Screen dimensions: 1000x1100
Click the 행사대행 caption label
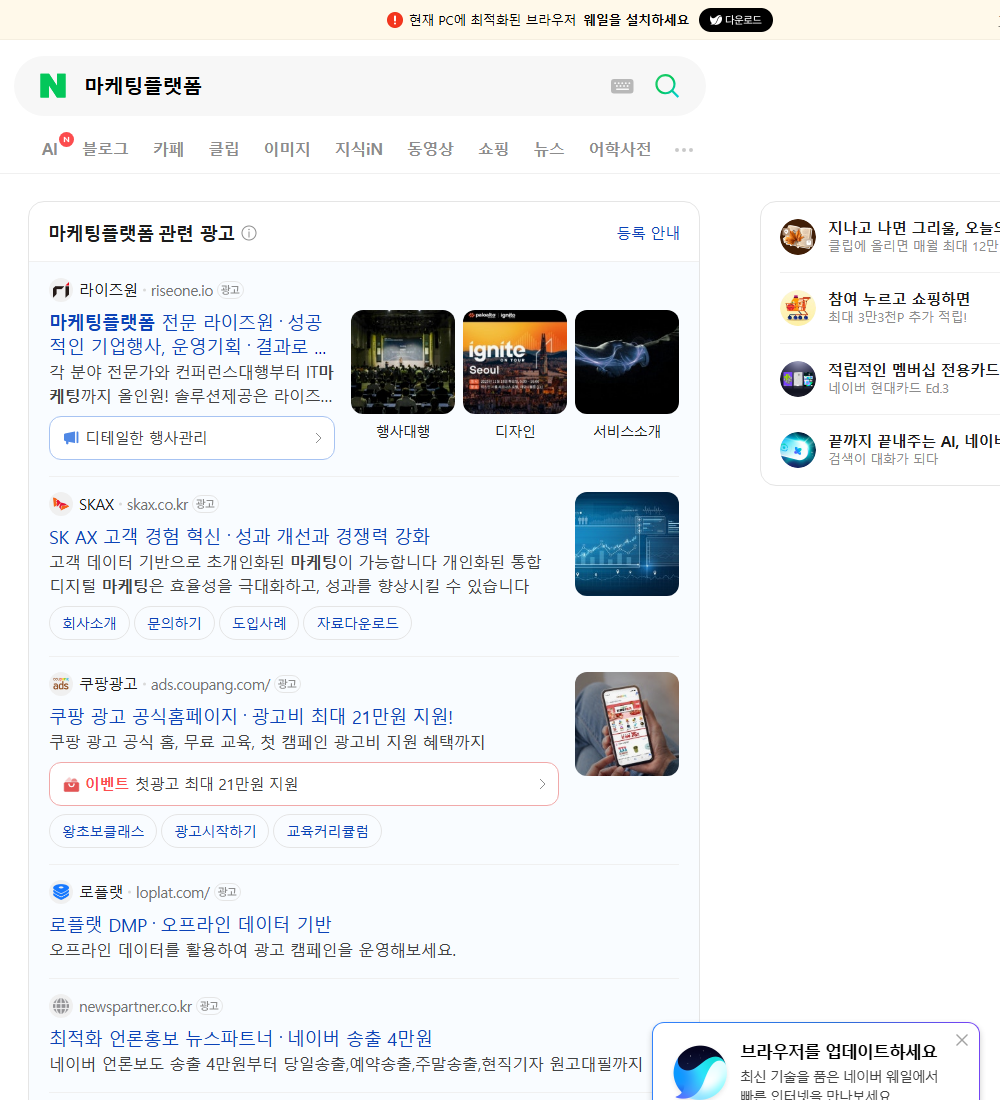click(403, 431)
